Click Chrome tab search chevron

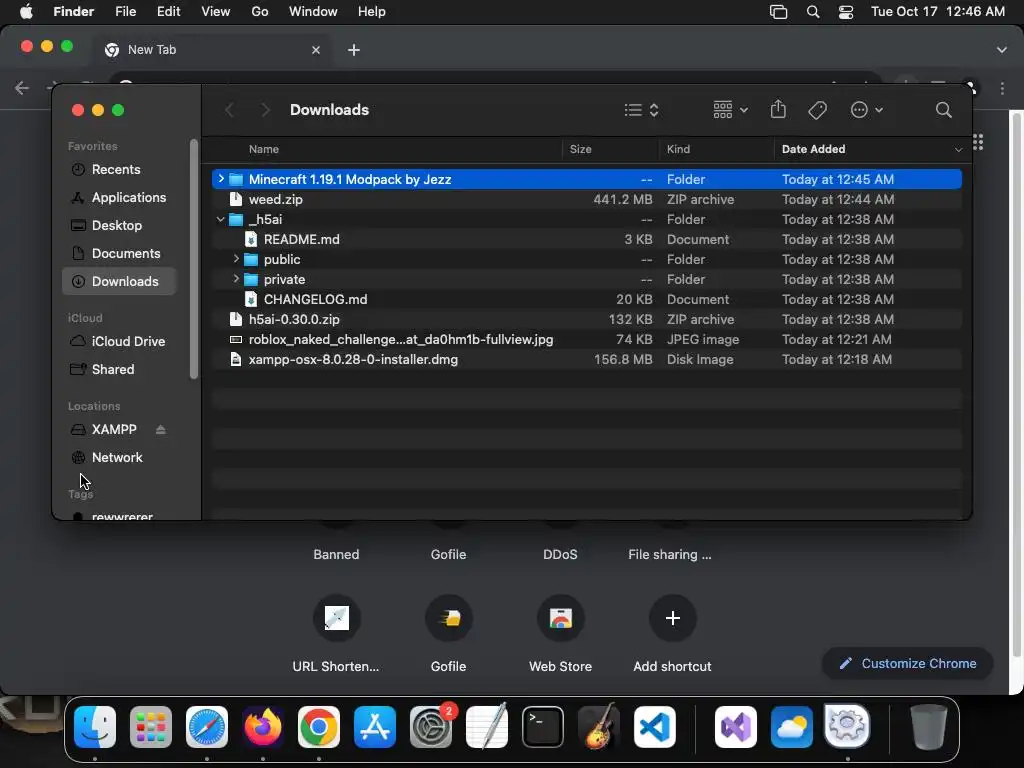1001,50
